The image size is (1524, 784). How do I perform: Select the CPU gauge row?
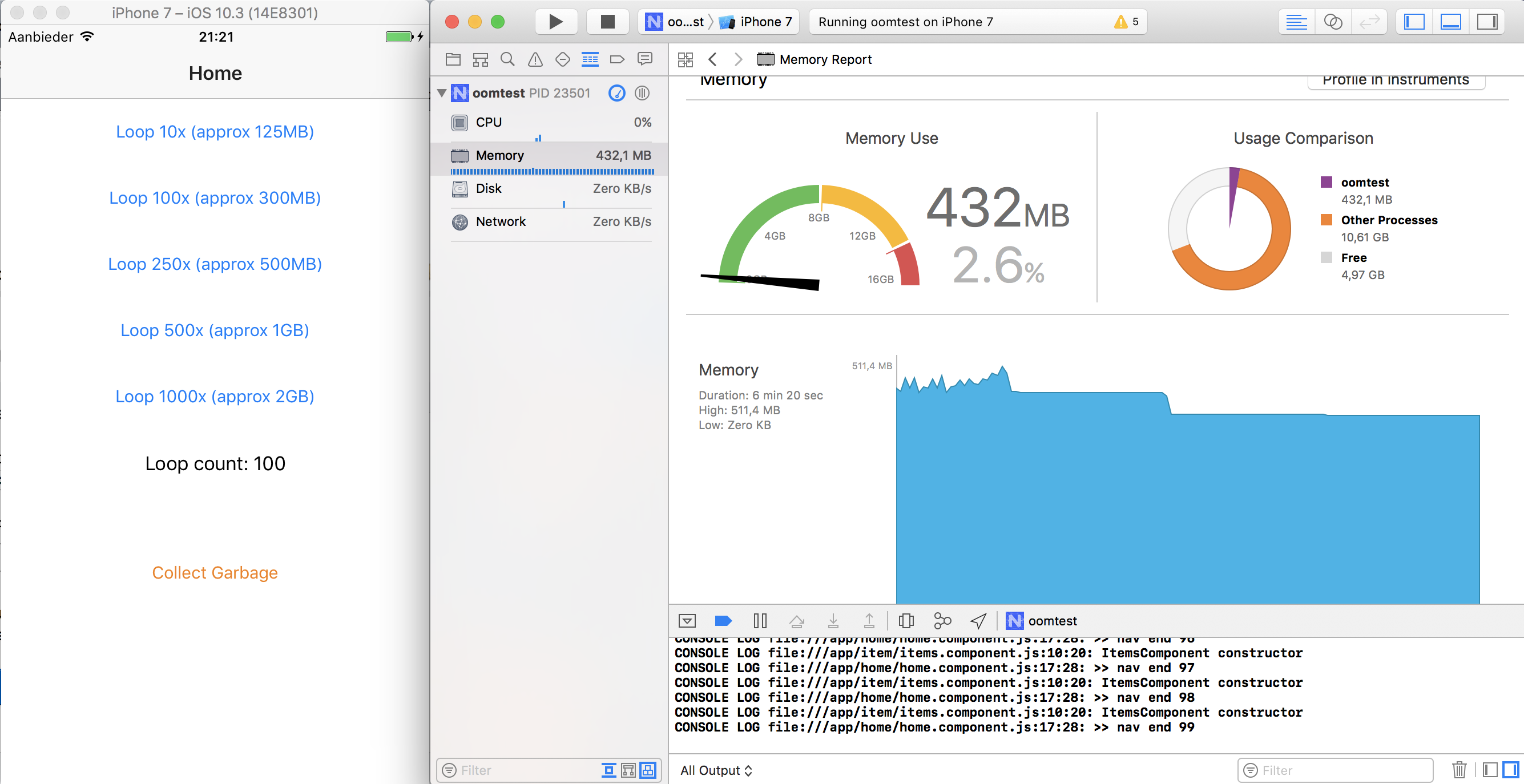(550, 122)
